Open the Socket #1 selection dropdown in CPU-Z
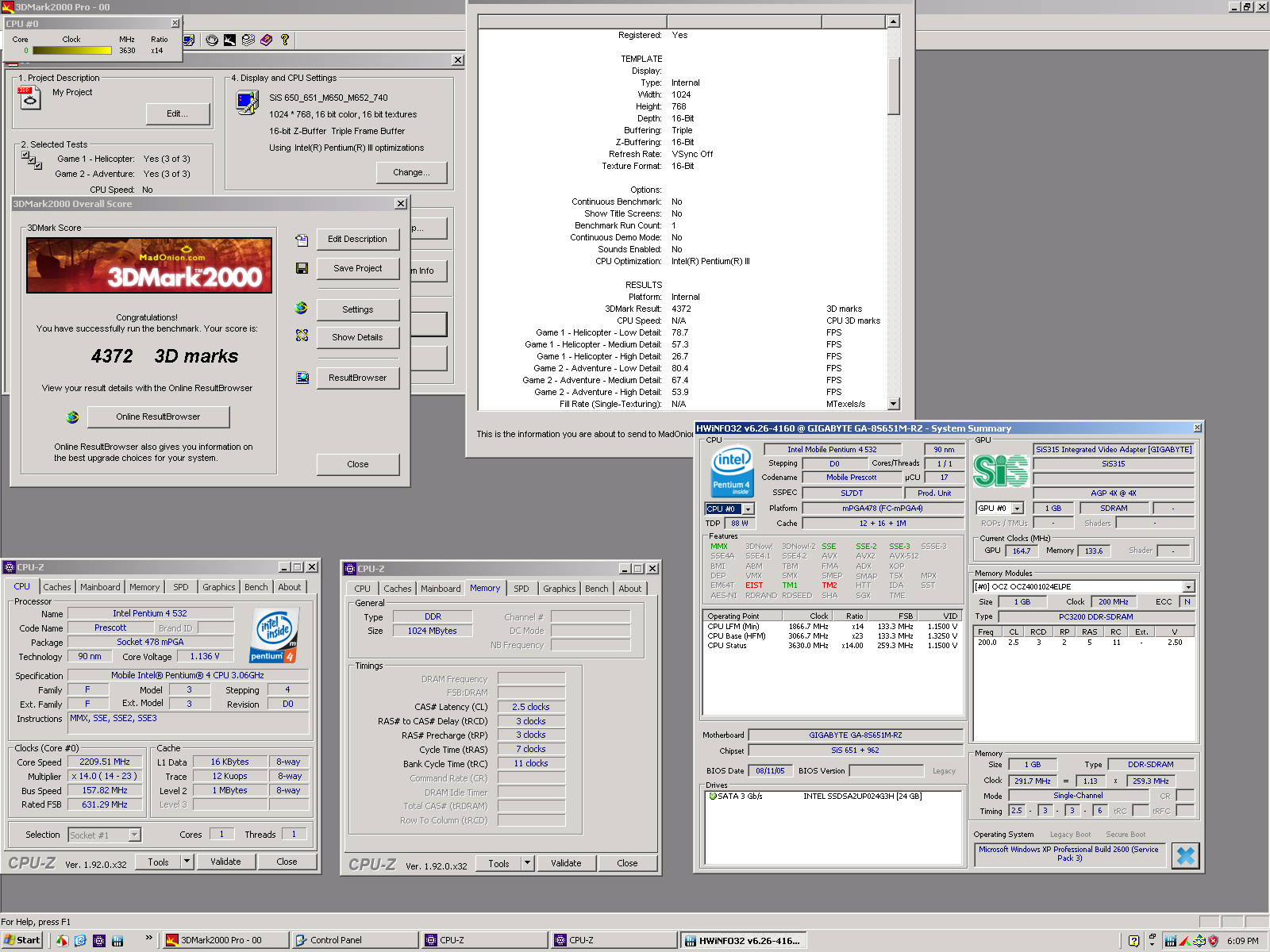 (x=134, y=835)
